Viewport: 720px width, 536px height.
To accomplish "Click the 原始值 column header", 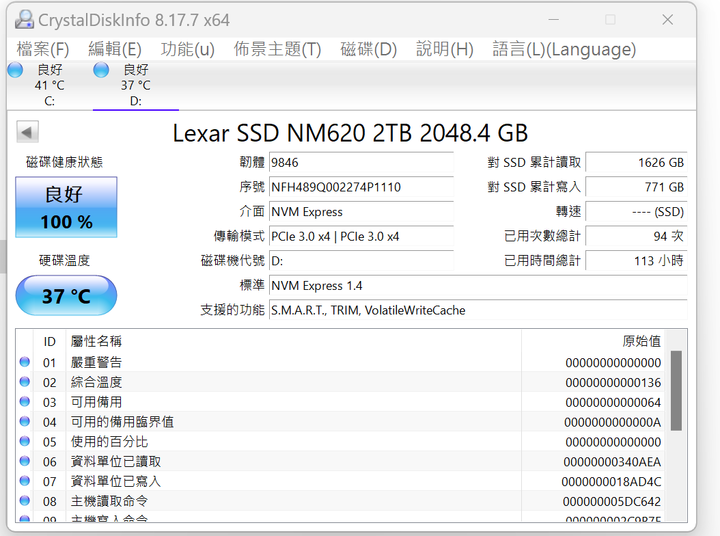I will click(x=641, y=341).
